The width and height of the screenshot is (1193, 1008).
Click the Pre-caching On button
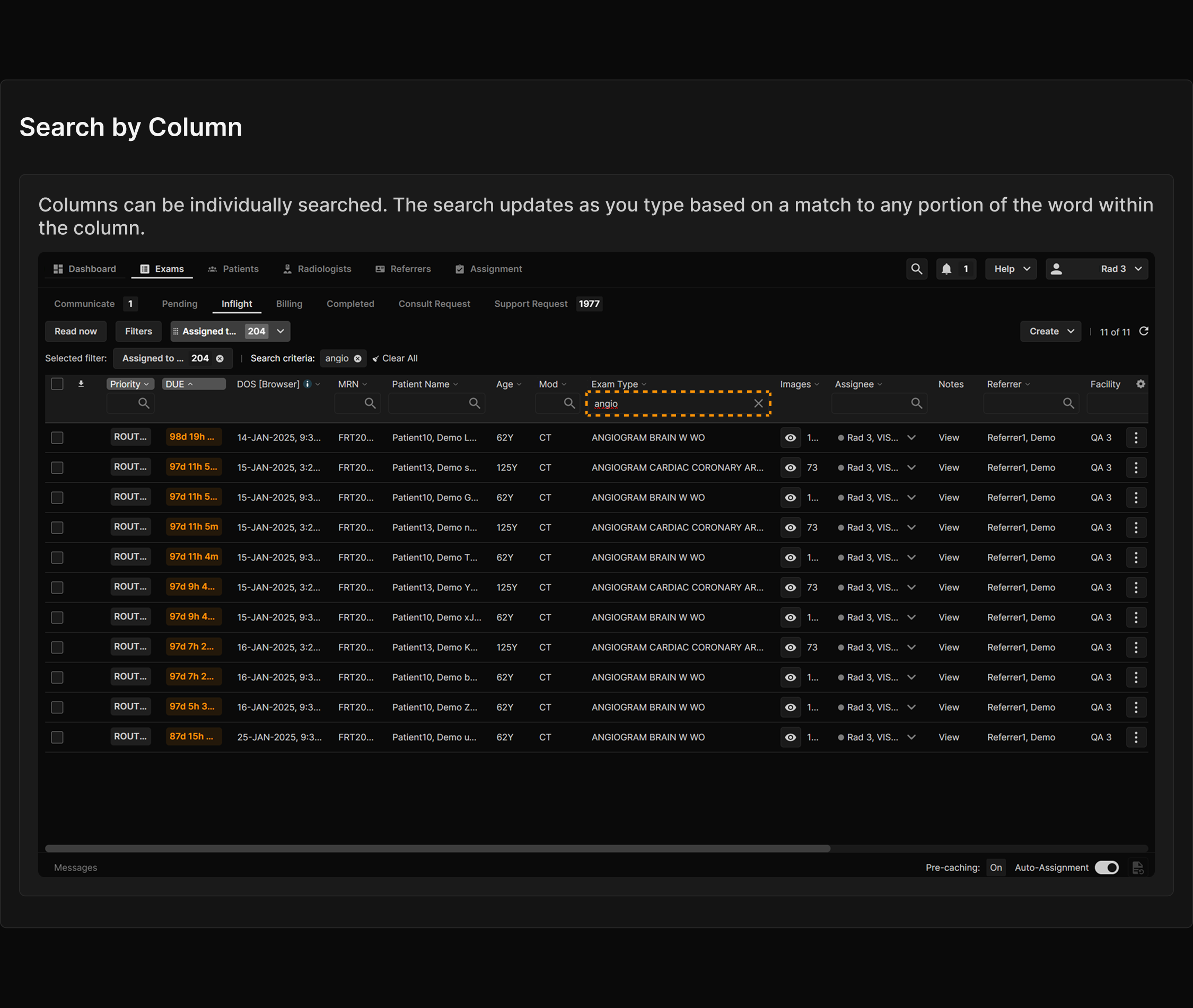pos(996,868)
